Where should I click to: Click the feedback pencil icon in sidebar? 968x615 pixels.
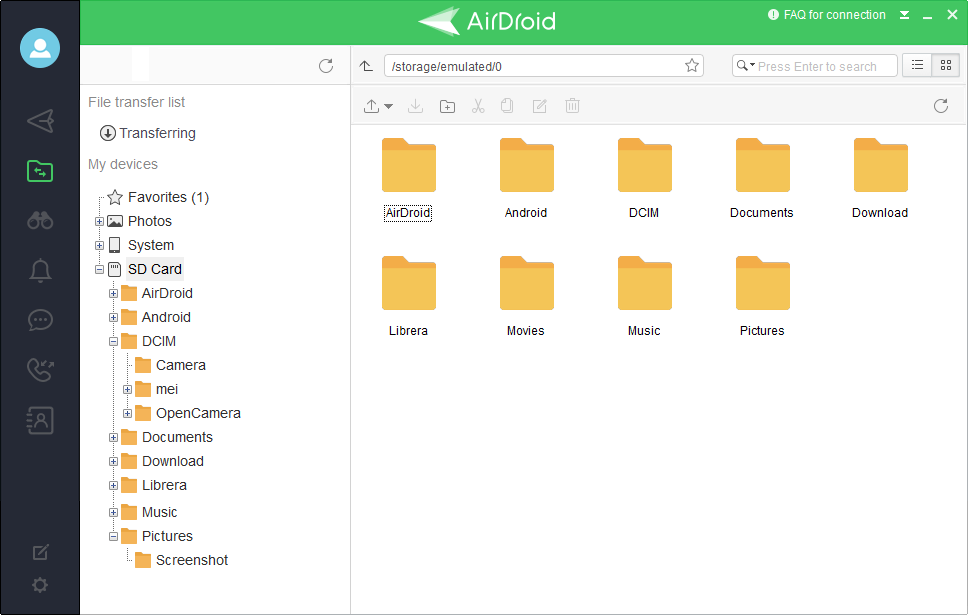point(40,552)
